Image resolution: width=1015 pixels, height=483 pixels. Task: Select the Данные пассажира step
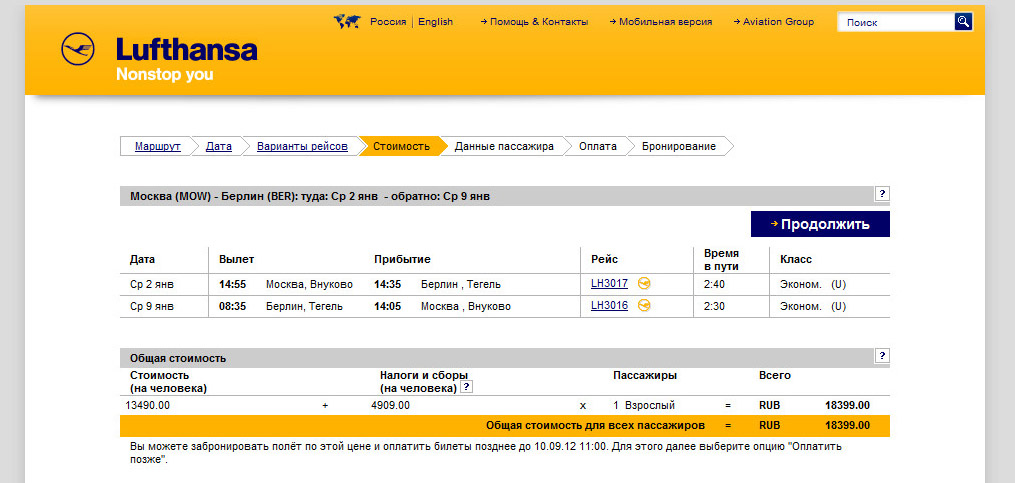504,146
